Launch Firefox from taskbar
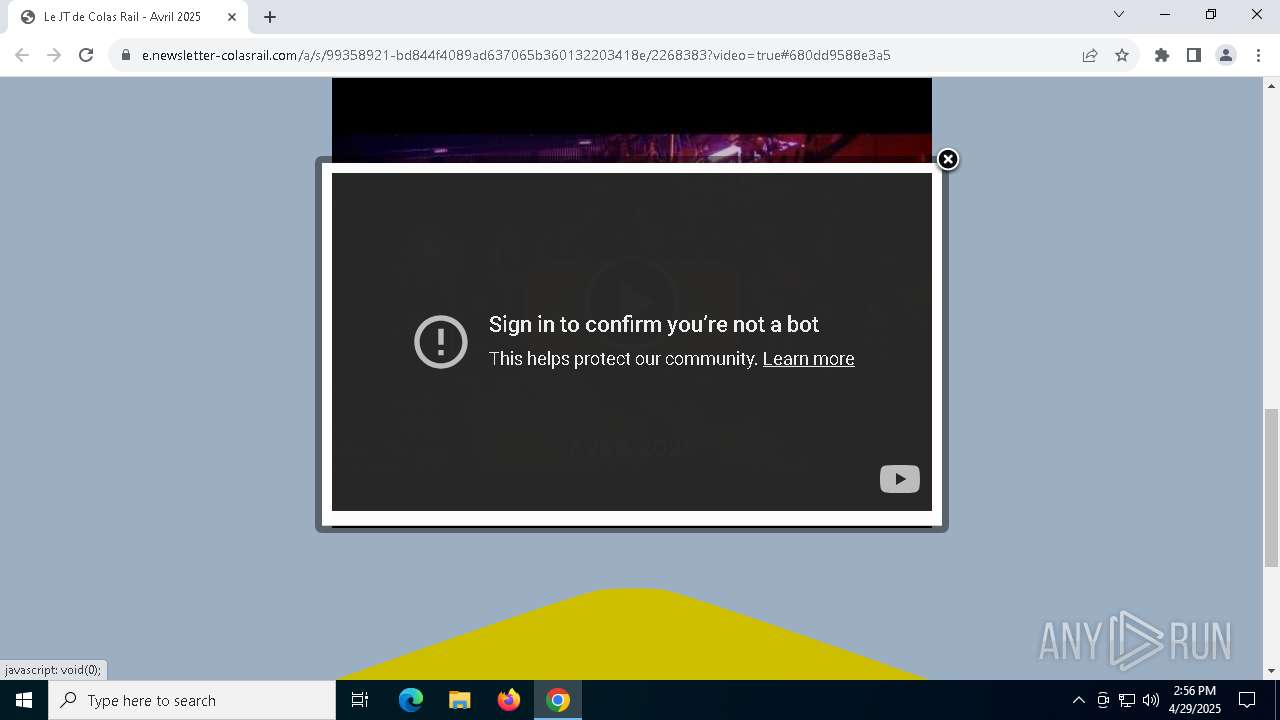The height and width of the screenshot is (720, 1280). coord(509,700)
